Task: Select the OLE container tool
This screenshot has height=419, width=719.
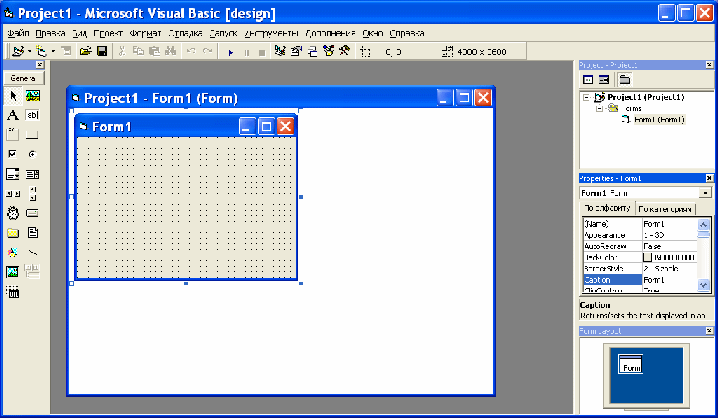Action: [13, 292]
